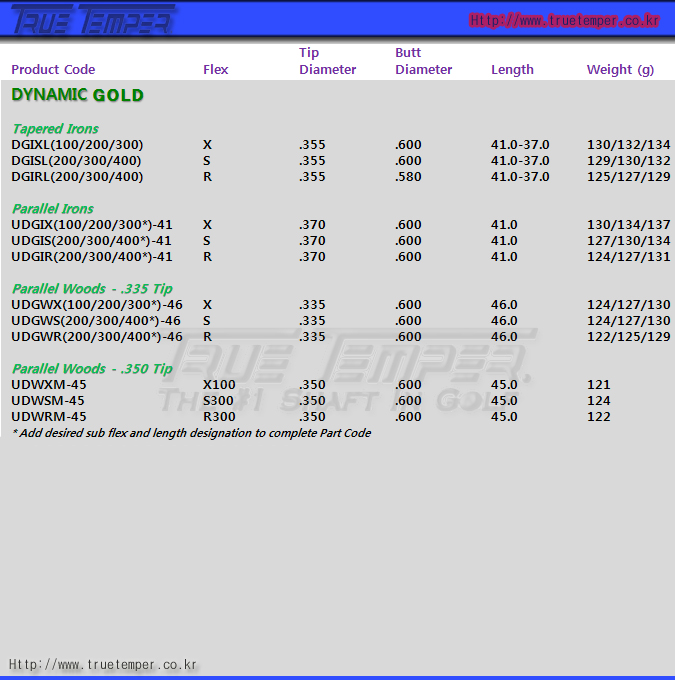This screenshot has width=675, height=680.
Task: Click product code UDGWX(100/200/300*)-46
Action: (96, 305)
